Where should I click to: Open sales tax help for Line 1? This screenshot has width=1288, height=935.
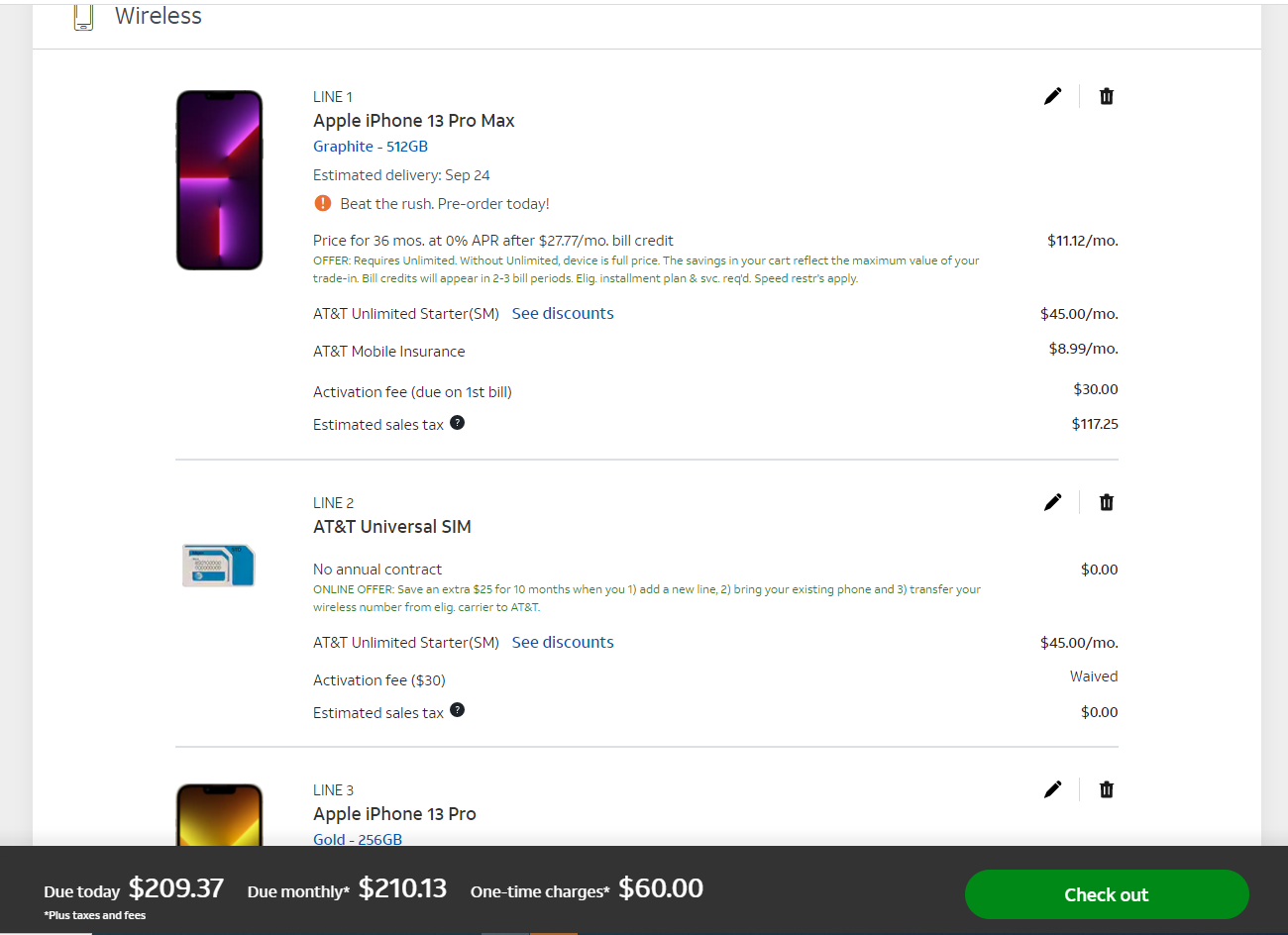457,423
